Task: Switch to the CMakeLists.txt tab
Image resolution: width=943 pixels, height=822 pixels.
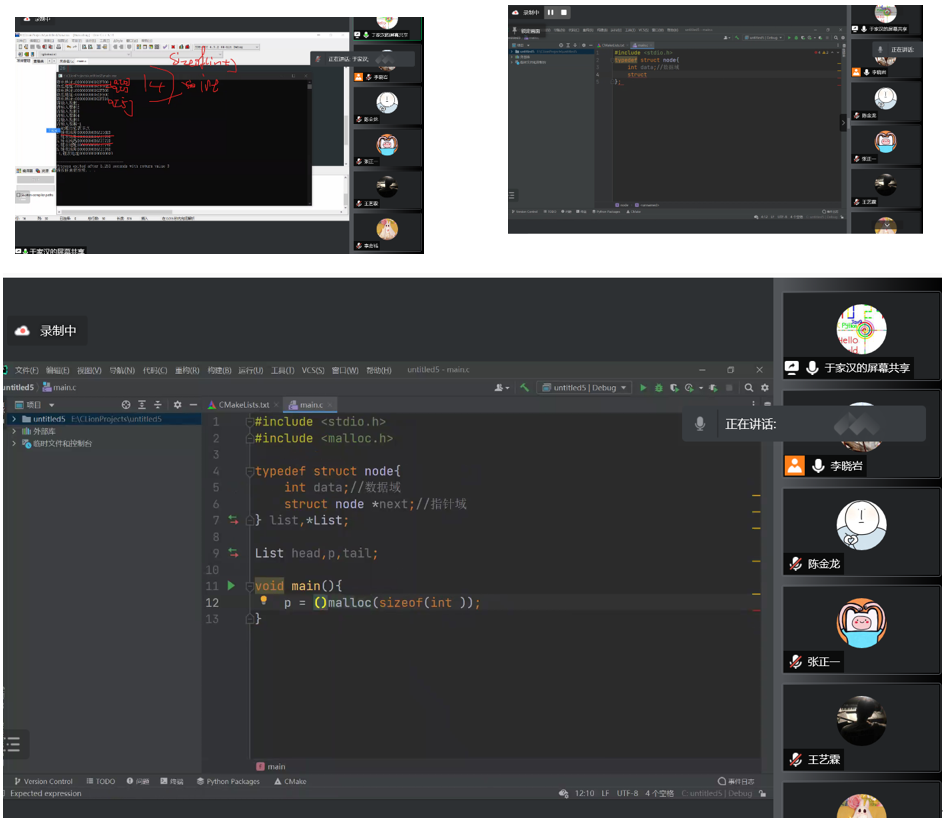Action: pos(243,405)
